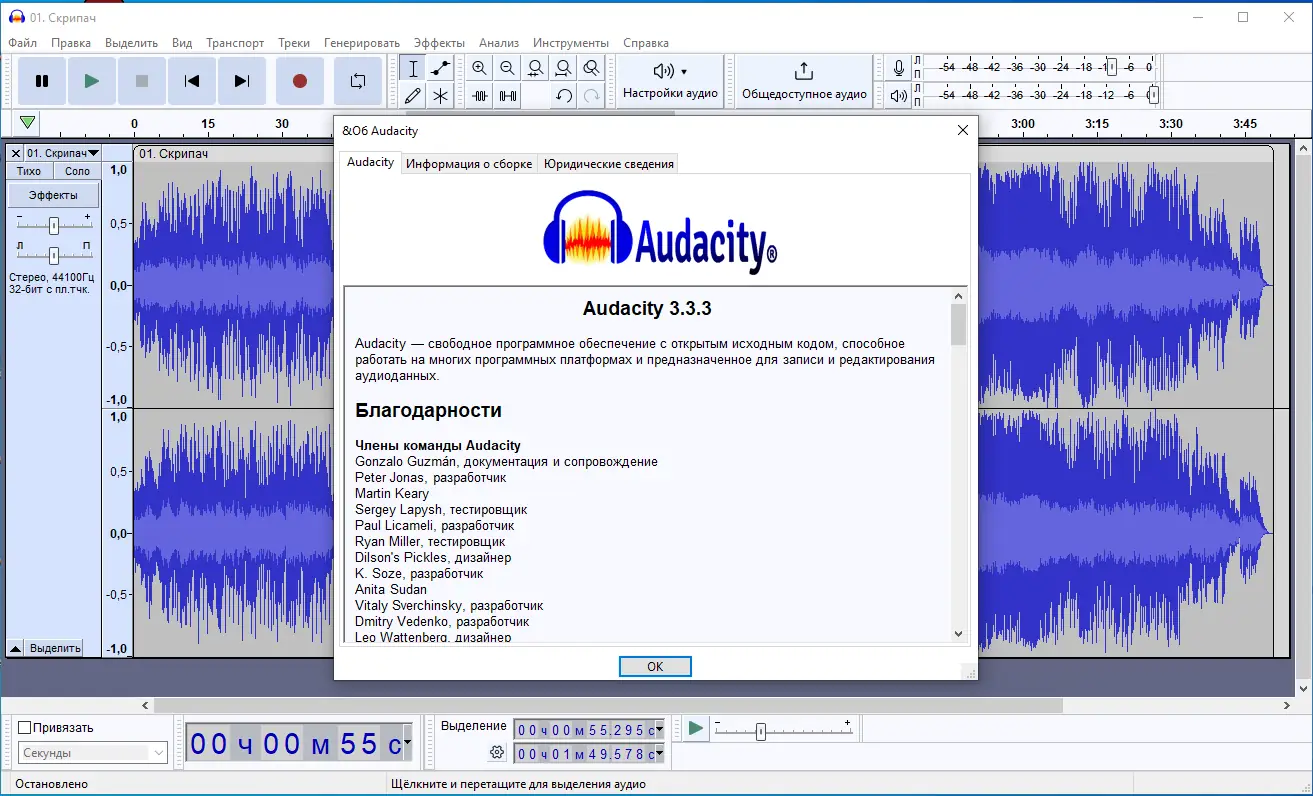Click the speaker playback meter icon

click(899, 96)
